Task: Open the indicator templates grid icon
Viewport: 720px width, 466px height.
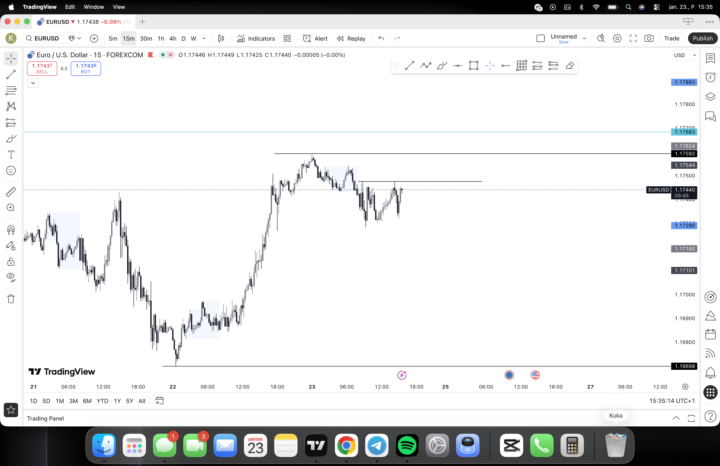Action: [287, 39]
